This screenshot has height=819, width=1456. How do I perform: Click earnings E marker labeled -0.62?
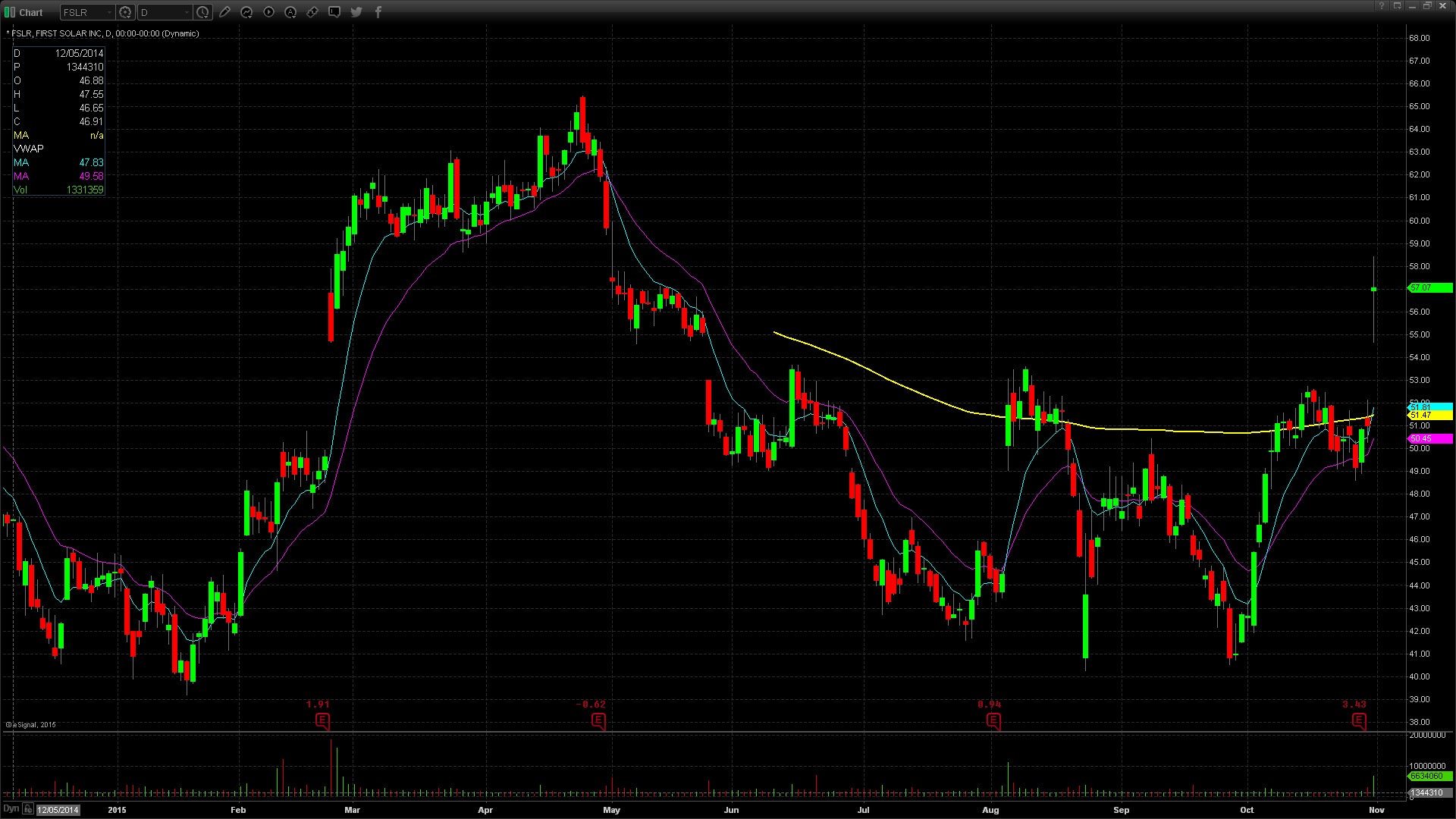pos(598,720)
